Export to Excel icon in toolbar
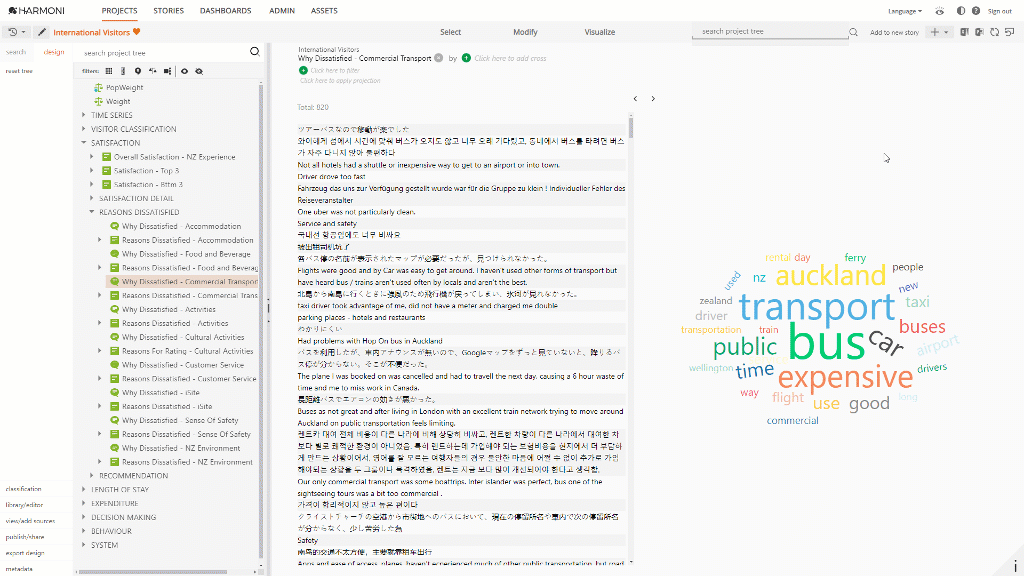The height and width of the screenshot is (576, 1024). 965,32
